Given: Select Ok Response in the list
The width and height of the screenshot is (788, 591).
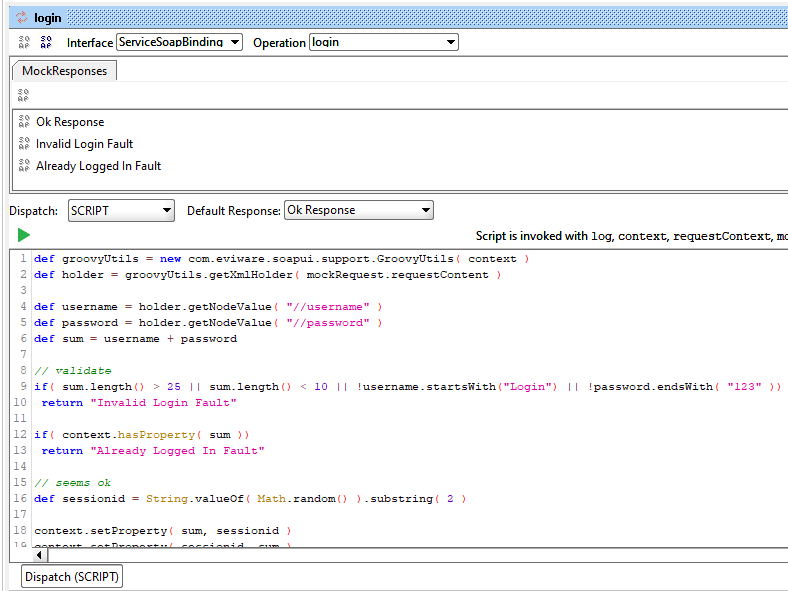Looking at the screenshot, I should pos(70,122).
